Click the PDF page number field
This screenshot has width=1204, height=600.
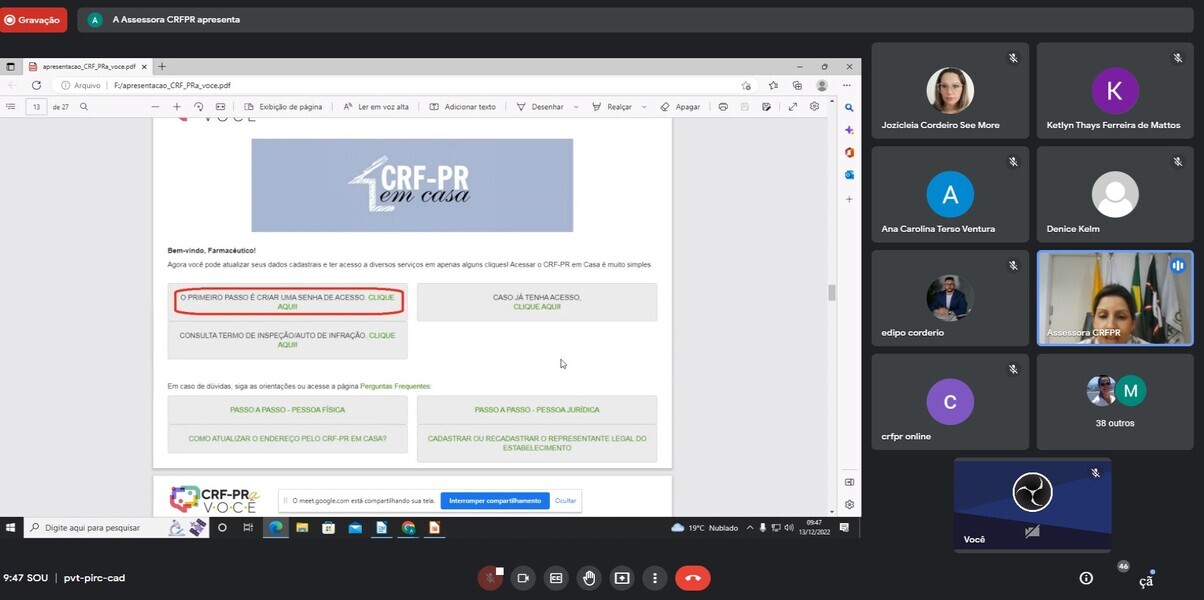(36, 107)
